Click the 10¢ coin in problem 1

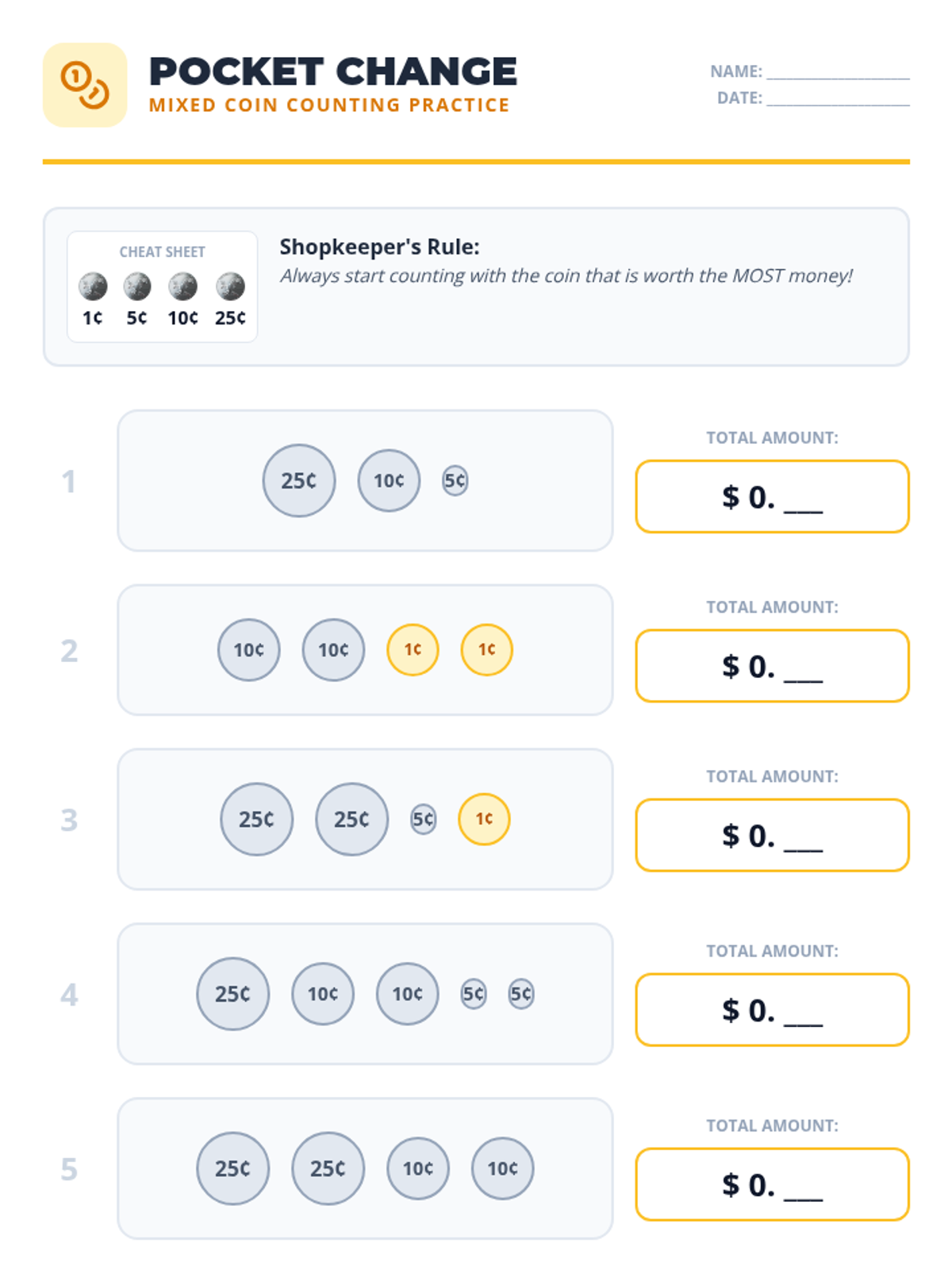point(389,480)
